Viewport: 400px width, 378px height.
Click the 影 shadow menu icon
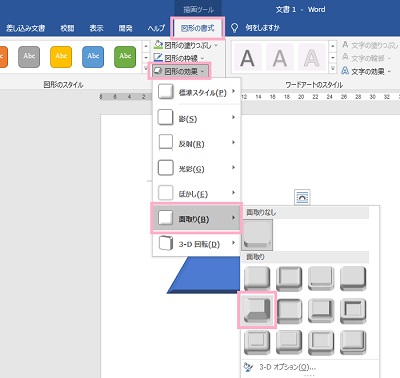click(166, 118)
